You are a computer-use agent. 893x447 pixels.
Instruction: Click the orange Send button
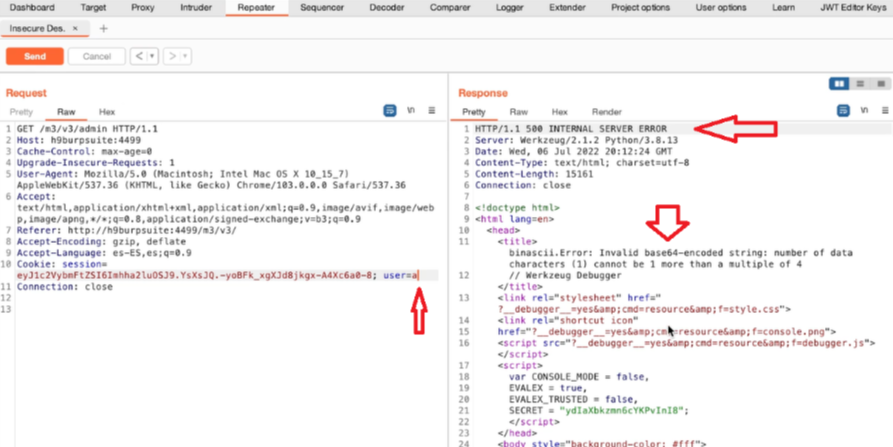coord(35,56)
